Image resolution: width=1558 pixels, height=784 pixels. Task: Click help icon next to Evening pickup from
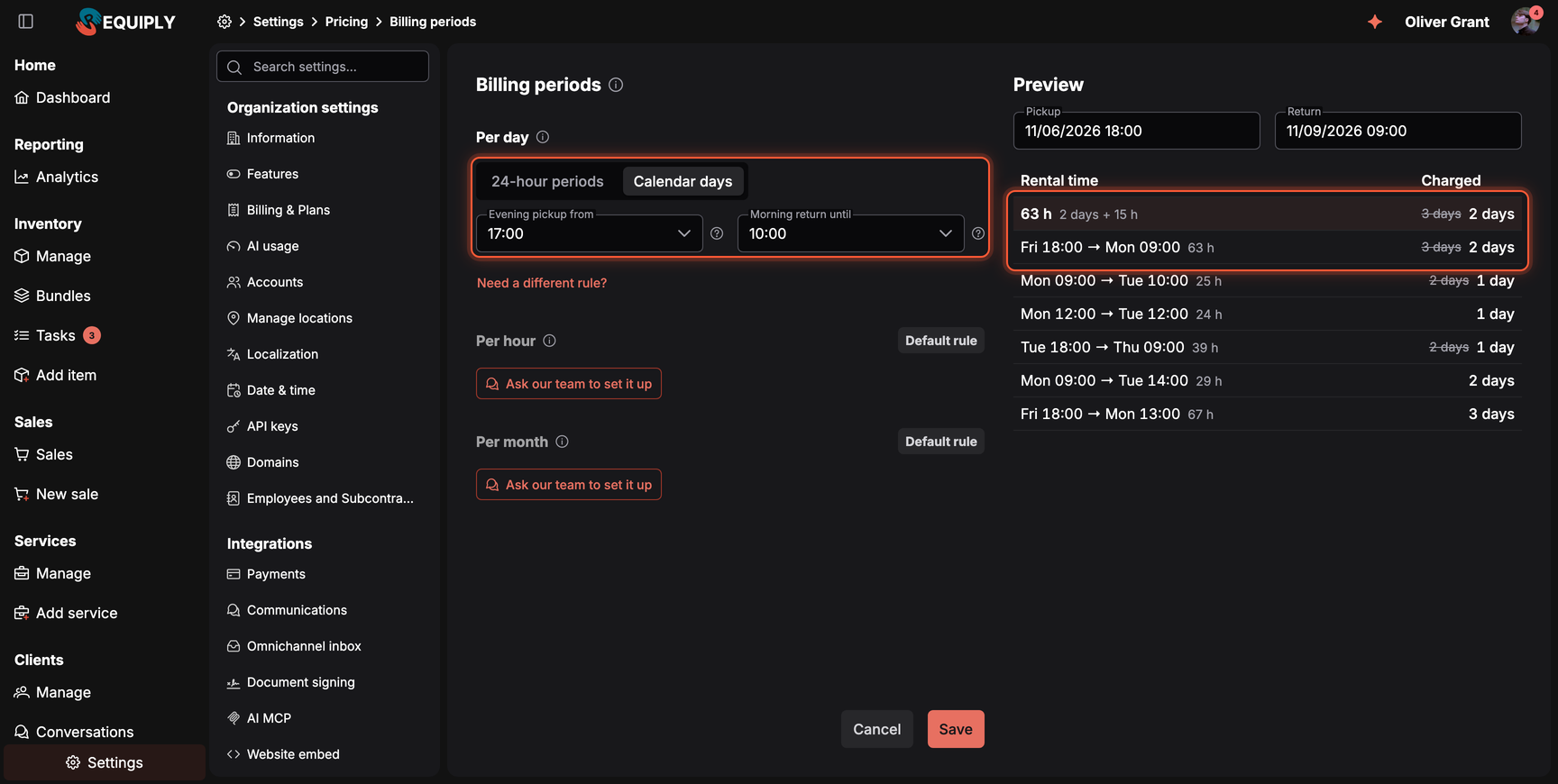[717, 233]
